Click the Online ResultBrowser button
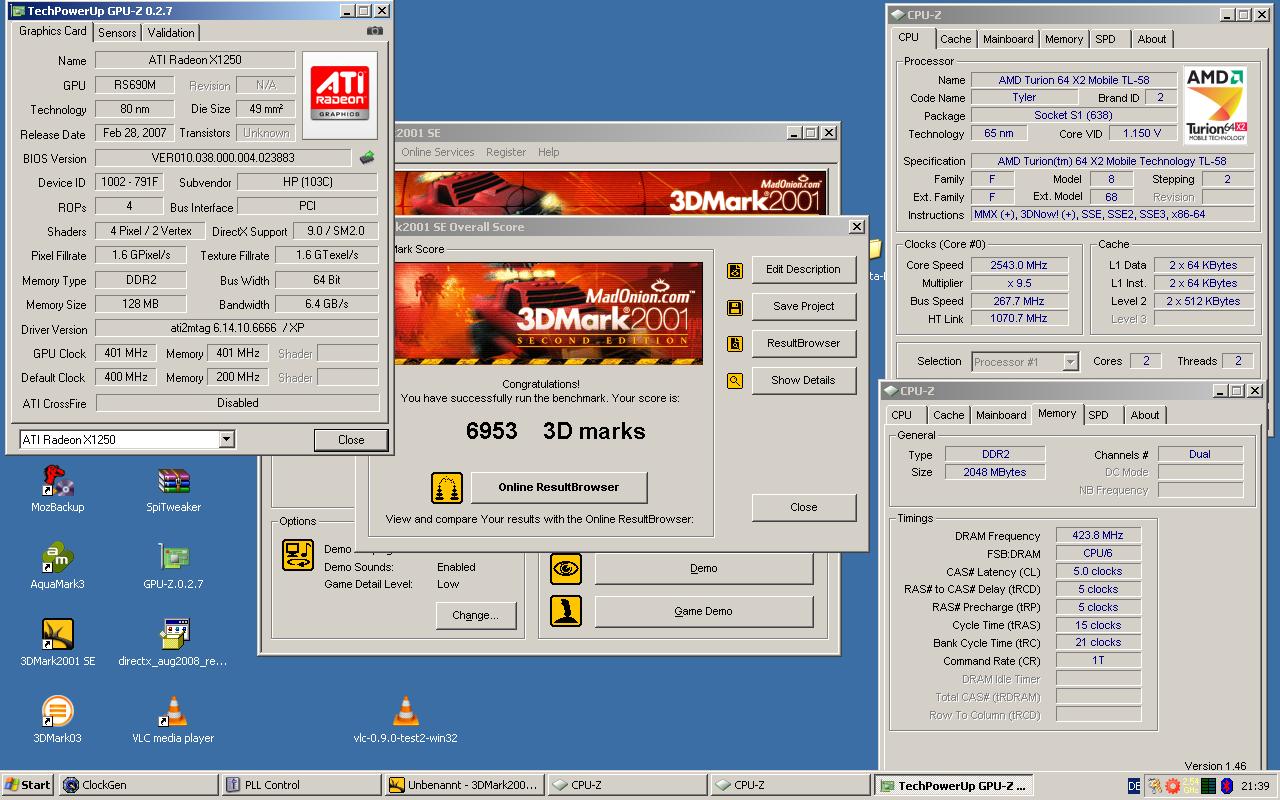 click(558, 488)
